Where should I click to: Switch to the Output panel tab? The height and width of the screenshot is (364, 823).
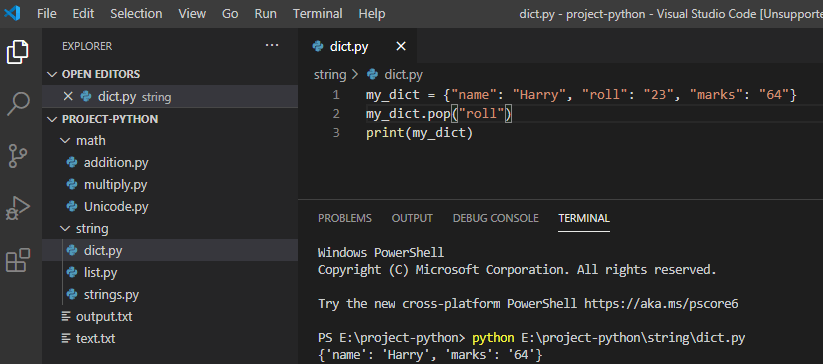pyautogui.click(x=412, y=218)
